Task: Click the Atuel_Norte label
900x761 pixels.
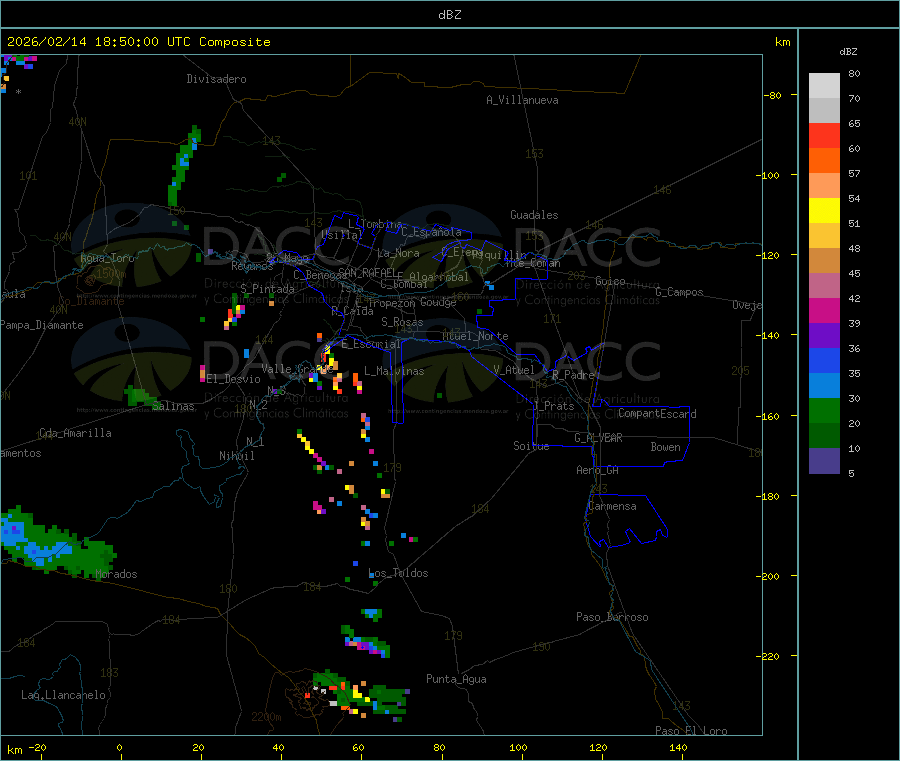Action: tap(475, 336)
